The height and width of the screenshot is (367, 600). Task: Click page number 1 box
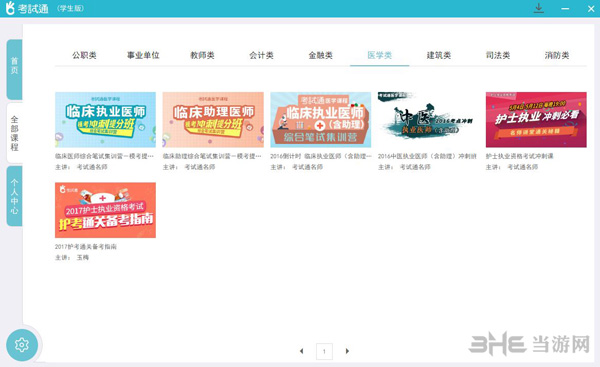(324, 351)
